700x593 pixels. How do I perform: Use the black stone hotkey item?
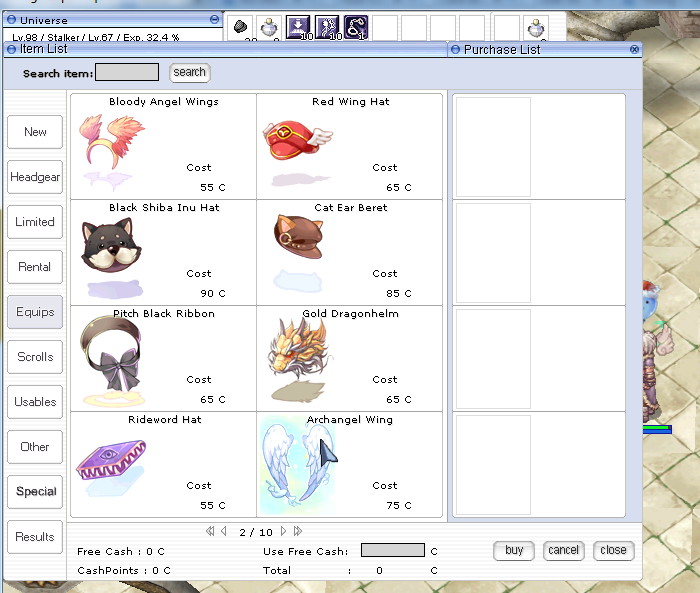click(x=241, y=27)
